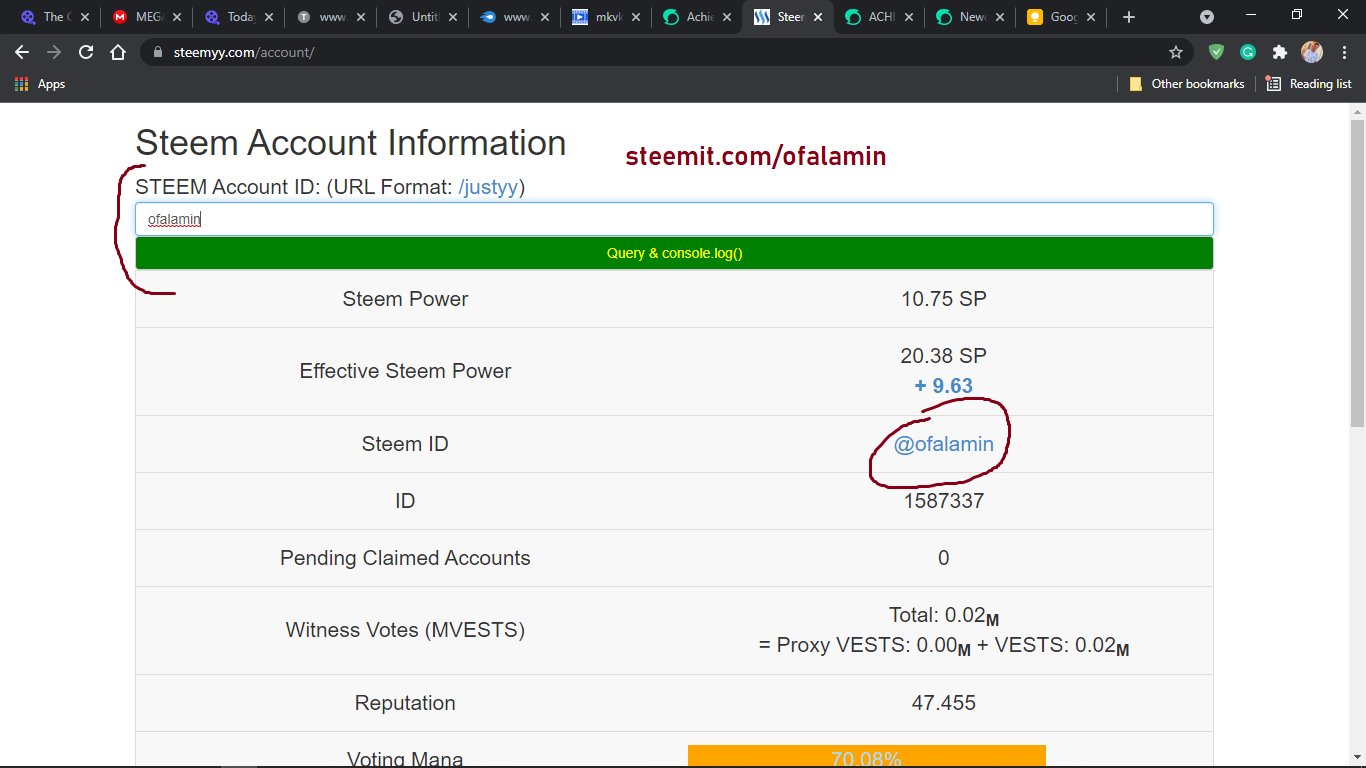The height and width of the screenshot is (768, 1366).
Task: Select the 20.38 SP effective power value
Action: [x=944, y=356]
